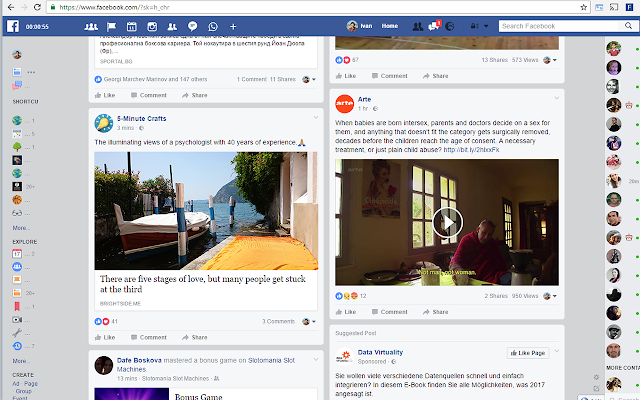This screenshot has height=400, width=640.
Task: Open the 5-Minute Crafts page name
Action: pos(142,119)
